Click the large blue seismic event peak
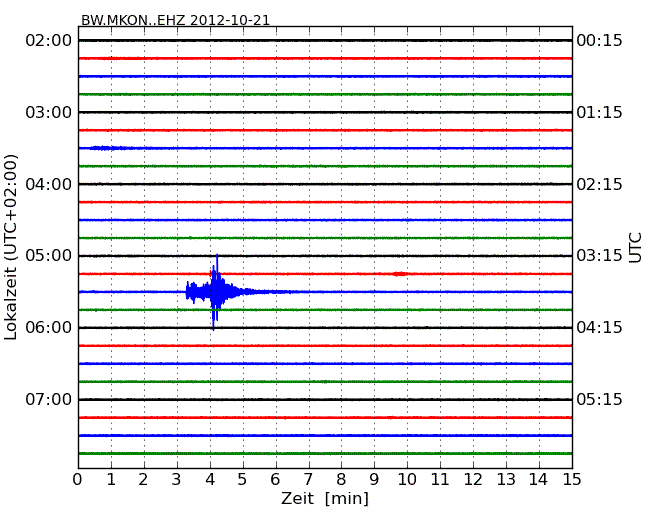The height and width of the screenshot is (520, 650). click(x=215, y=292)
